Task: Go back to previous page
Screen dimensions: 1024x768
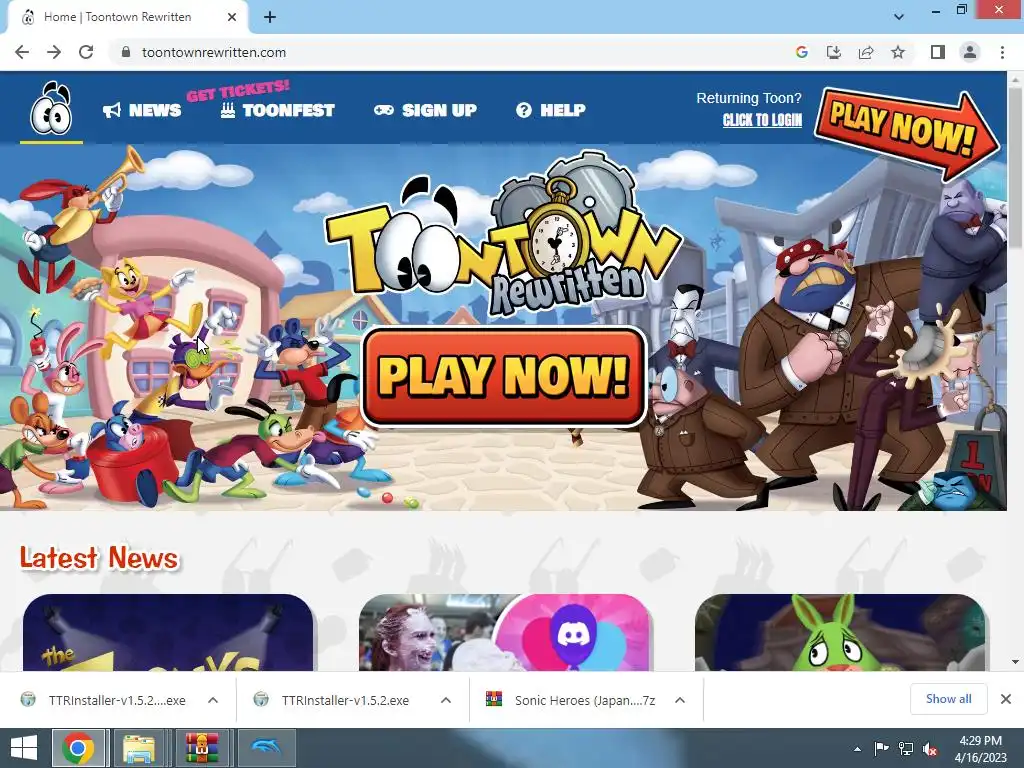Action: 22,52
